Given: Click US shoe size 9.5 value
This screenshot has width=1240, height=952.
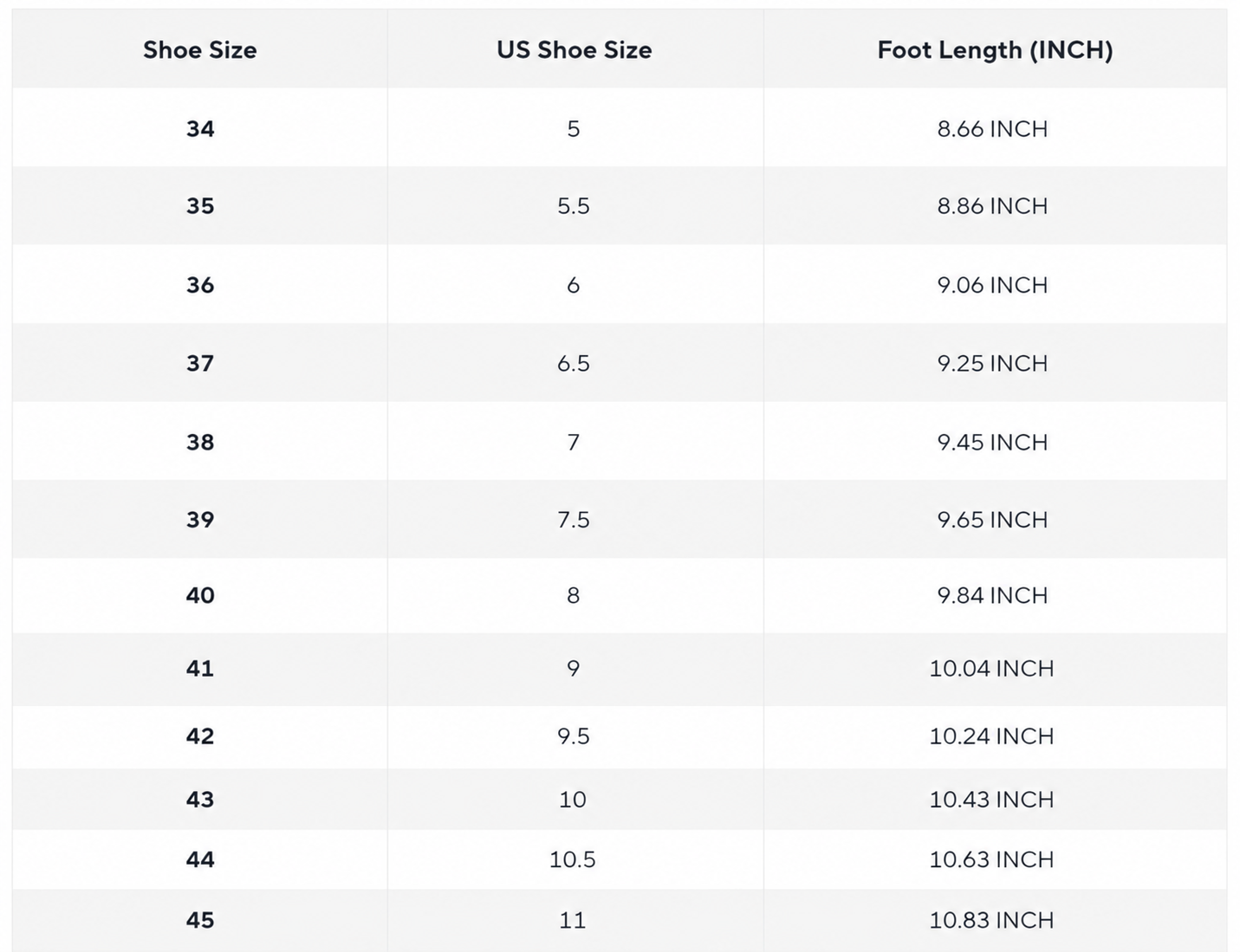Looking at the screenshot, I should [x=574, y=736].
